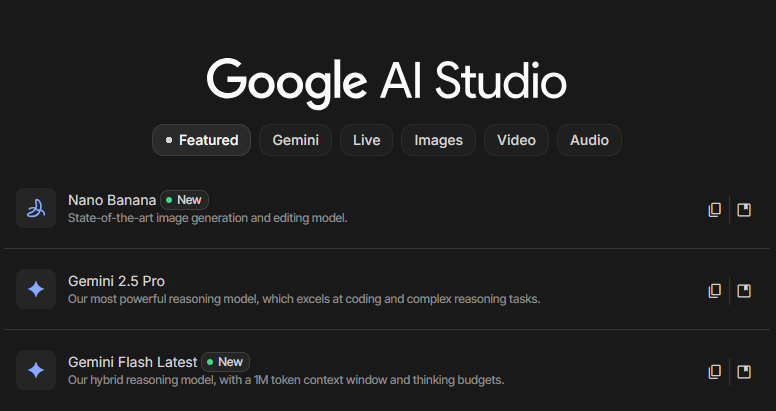Click 'Our most powerful reasoning model' description

(x=304, y=299)
